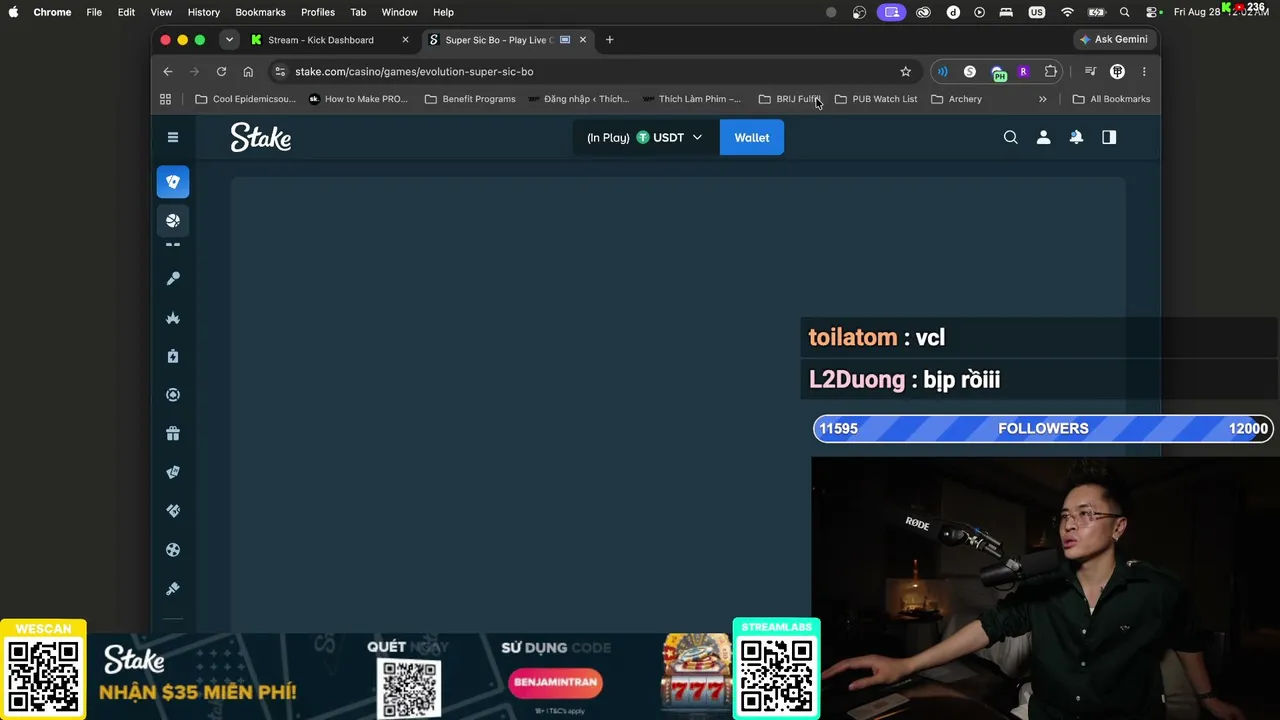
Task: Open the Cool Epidemicsou... bookmark folder
Action: click(x=246, y=99)
